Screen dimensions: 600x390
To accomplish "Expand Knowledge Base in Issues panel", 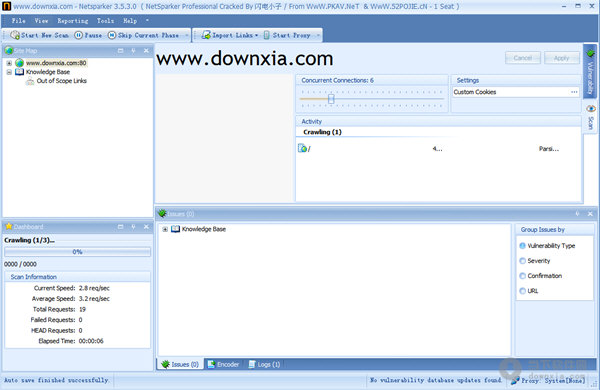I will coord(165,229).
